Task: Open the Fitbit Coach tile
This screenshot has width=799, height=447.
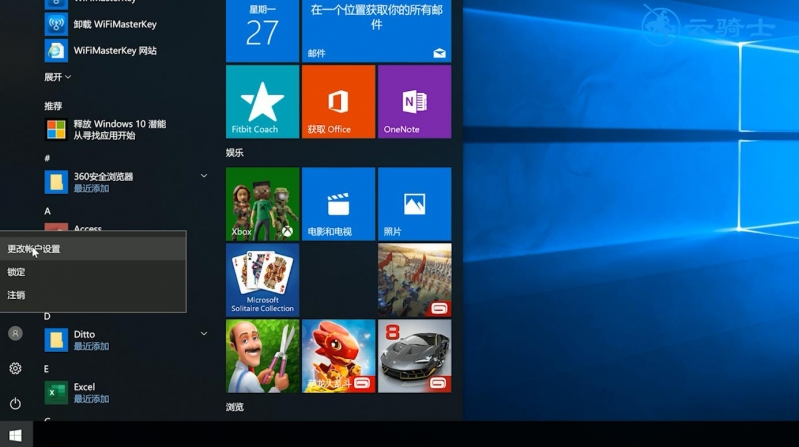Action: click(x=262, y=102)
